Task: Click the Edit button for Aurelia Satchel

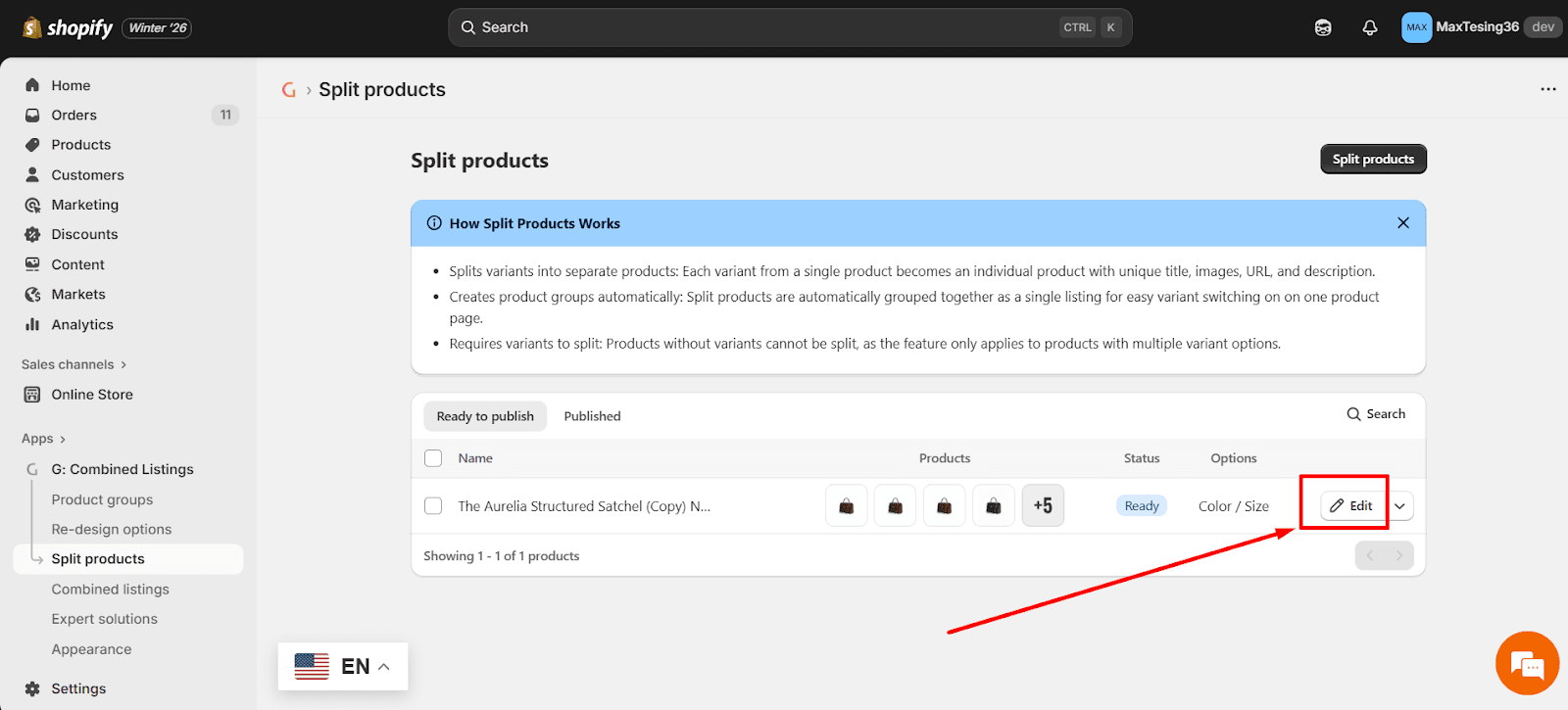Action: click(1351, 506)
